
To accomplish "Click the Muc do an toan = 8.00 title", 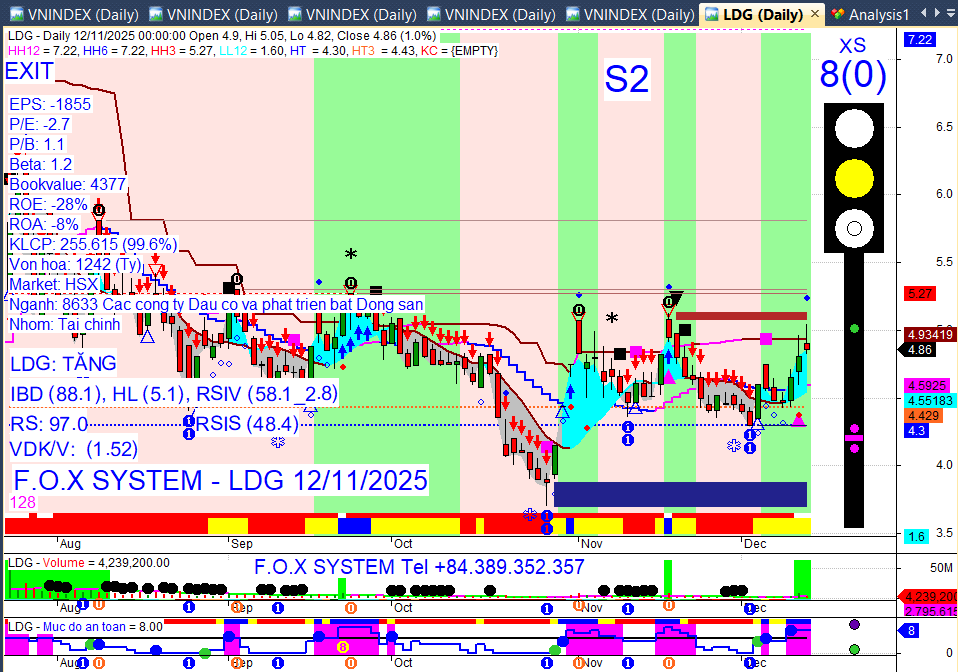I will [86, 627].
